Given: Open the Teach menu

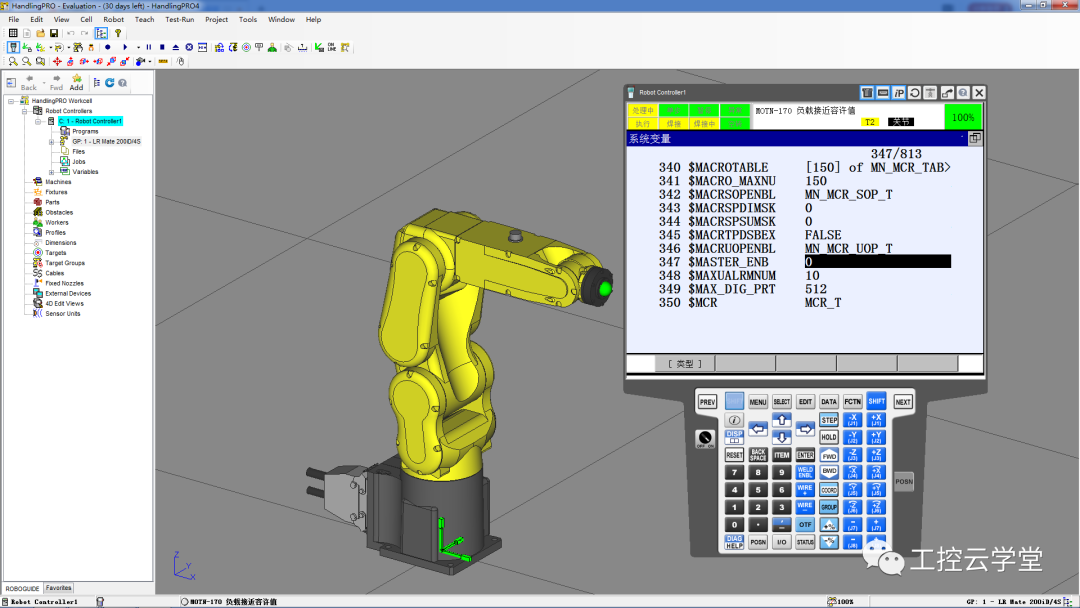Looking at the screenshot, I should coord(144,19).
